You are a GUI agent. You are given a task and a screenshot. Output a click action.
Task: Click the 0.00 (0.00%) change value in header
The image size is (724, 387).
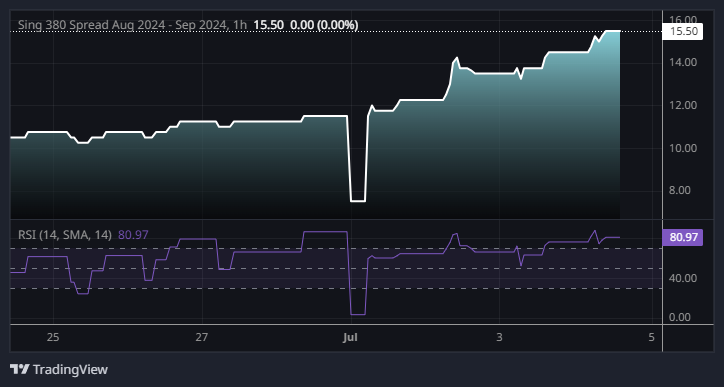click(324, 25)
